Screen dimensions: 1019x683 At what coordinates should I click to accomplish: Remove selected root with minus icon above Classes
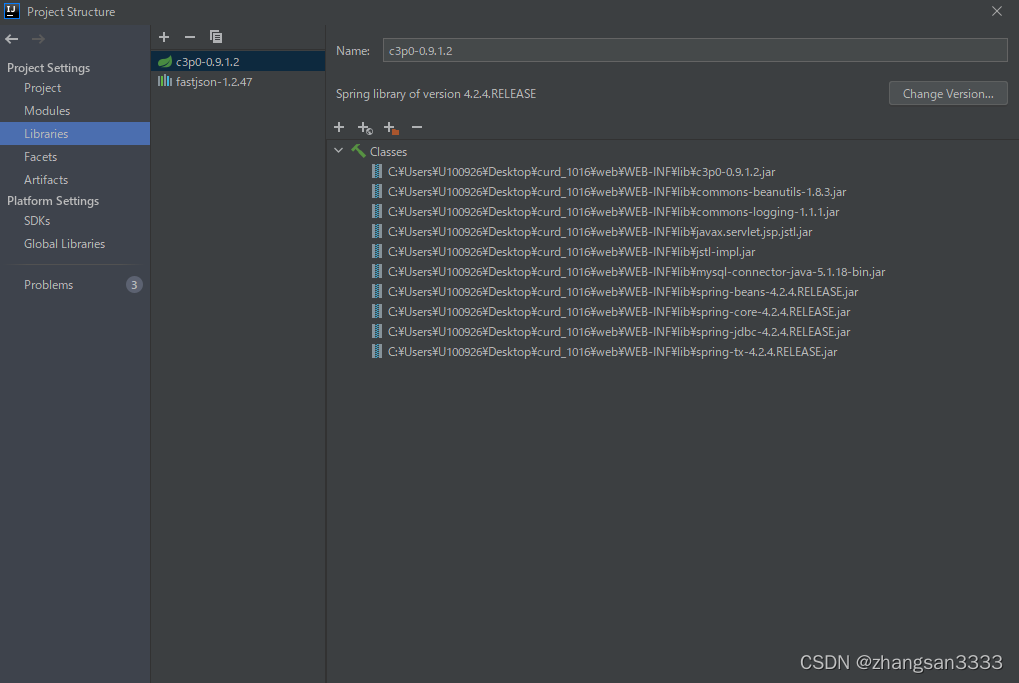417,127
